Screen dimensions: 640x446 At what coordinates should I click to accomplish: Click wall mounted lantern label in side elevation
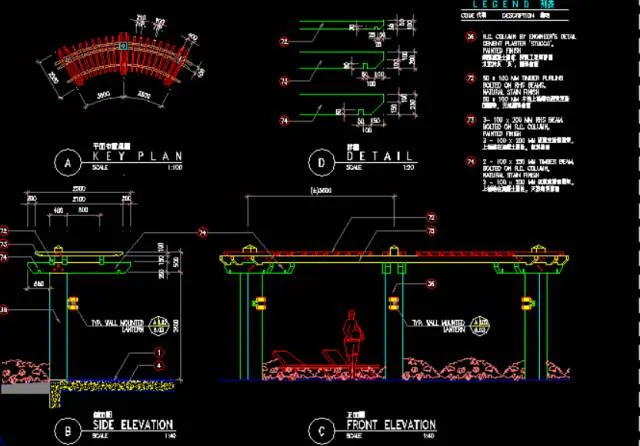click(118, 326)
